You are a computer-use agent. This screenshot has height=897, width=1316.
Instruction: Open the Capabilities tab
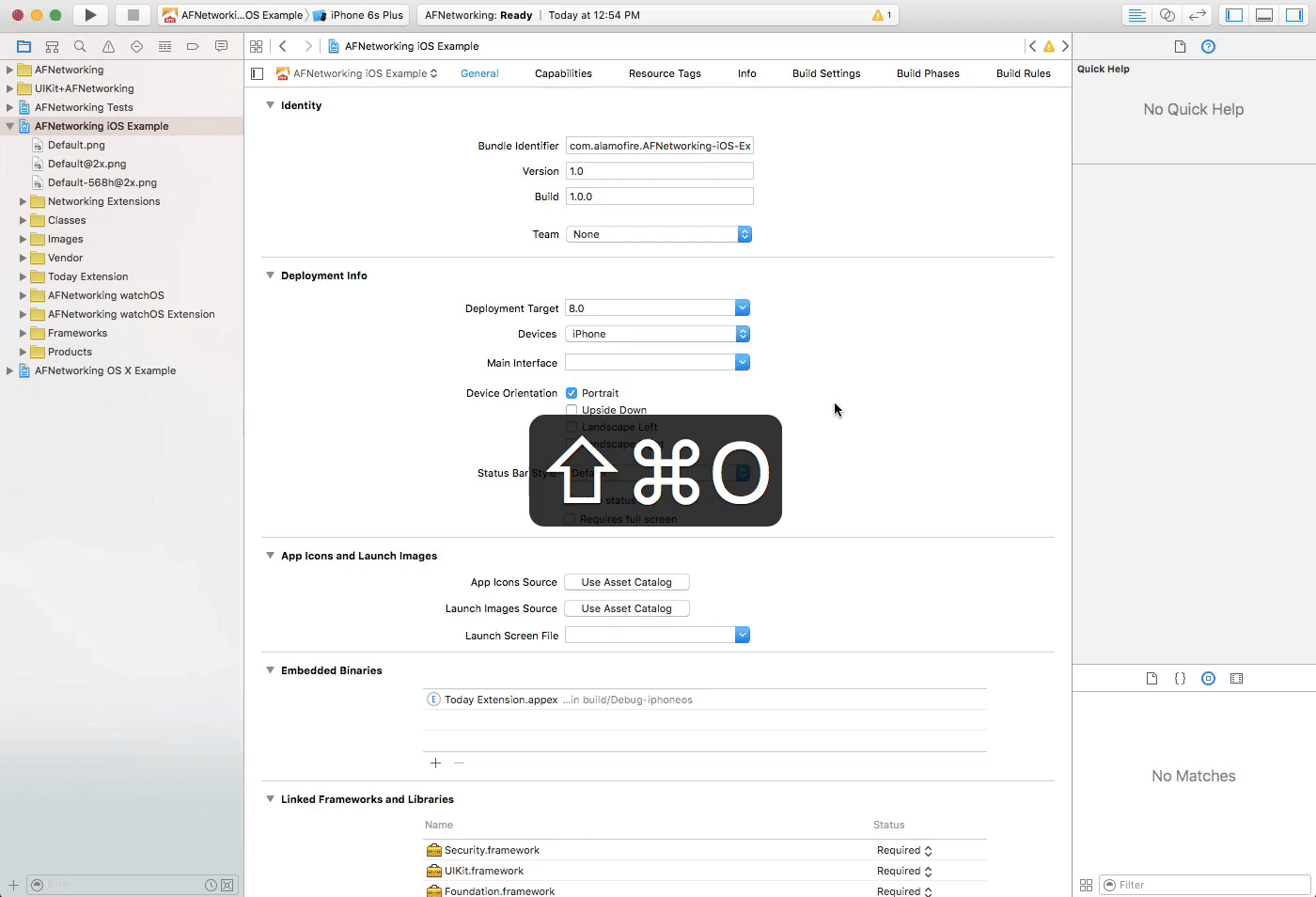[563, 73]
